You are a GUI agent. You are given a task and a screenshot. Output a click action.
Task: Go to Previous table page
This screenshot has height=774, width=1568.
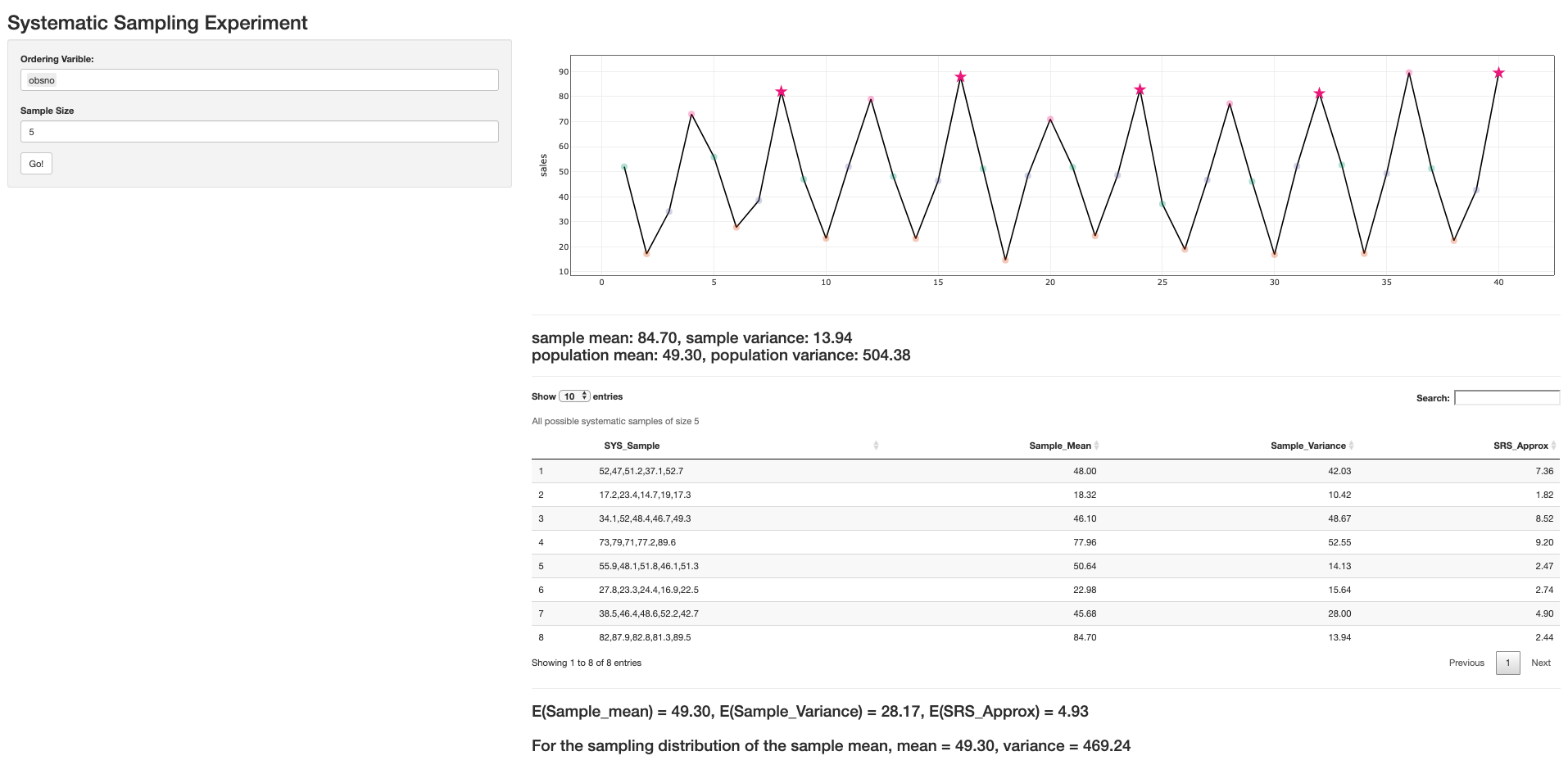tap(1466, 663)
